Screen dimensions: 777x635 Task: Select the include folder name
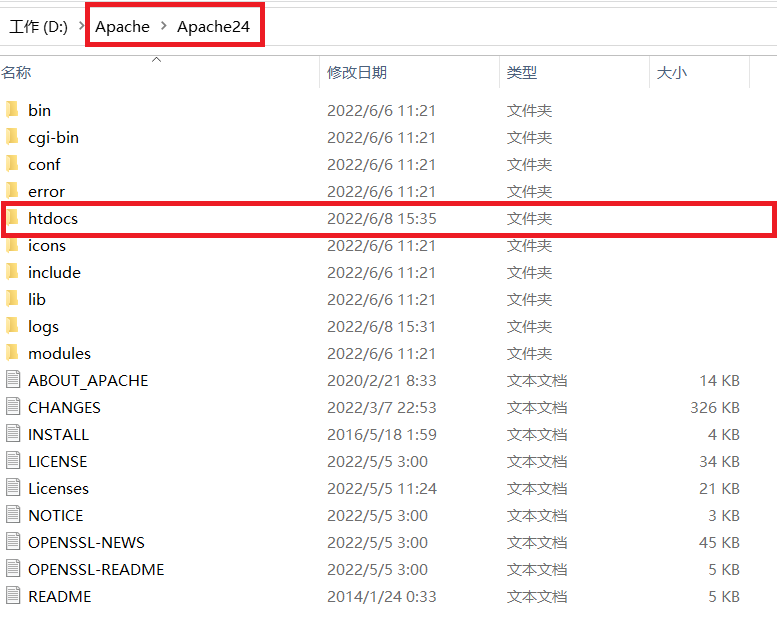coord(55,272)
